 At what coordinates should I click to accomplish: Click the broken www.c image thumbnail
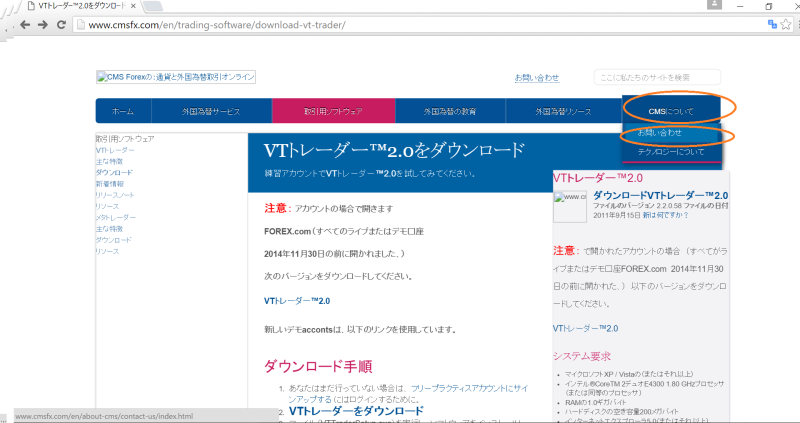click(x=570, y=206)
